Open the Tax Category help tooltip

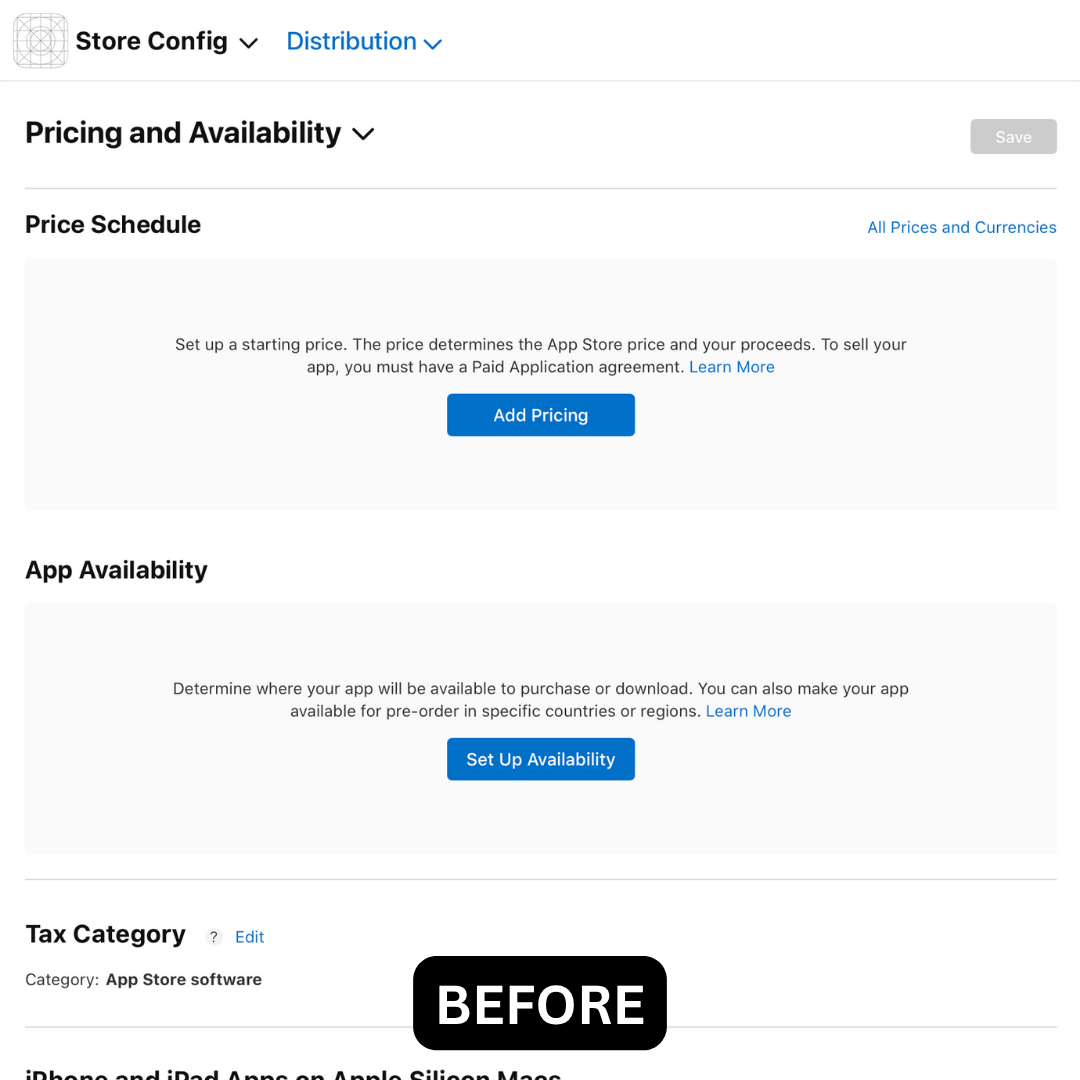pyautogui.click(x=213, y=937)
